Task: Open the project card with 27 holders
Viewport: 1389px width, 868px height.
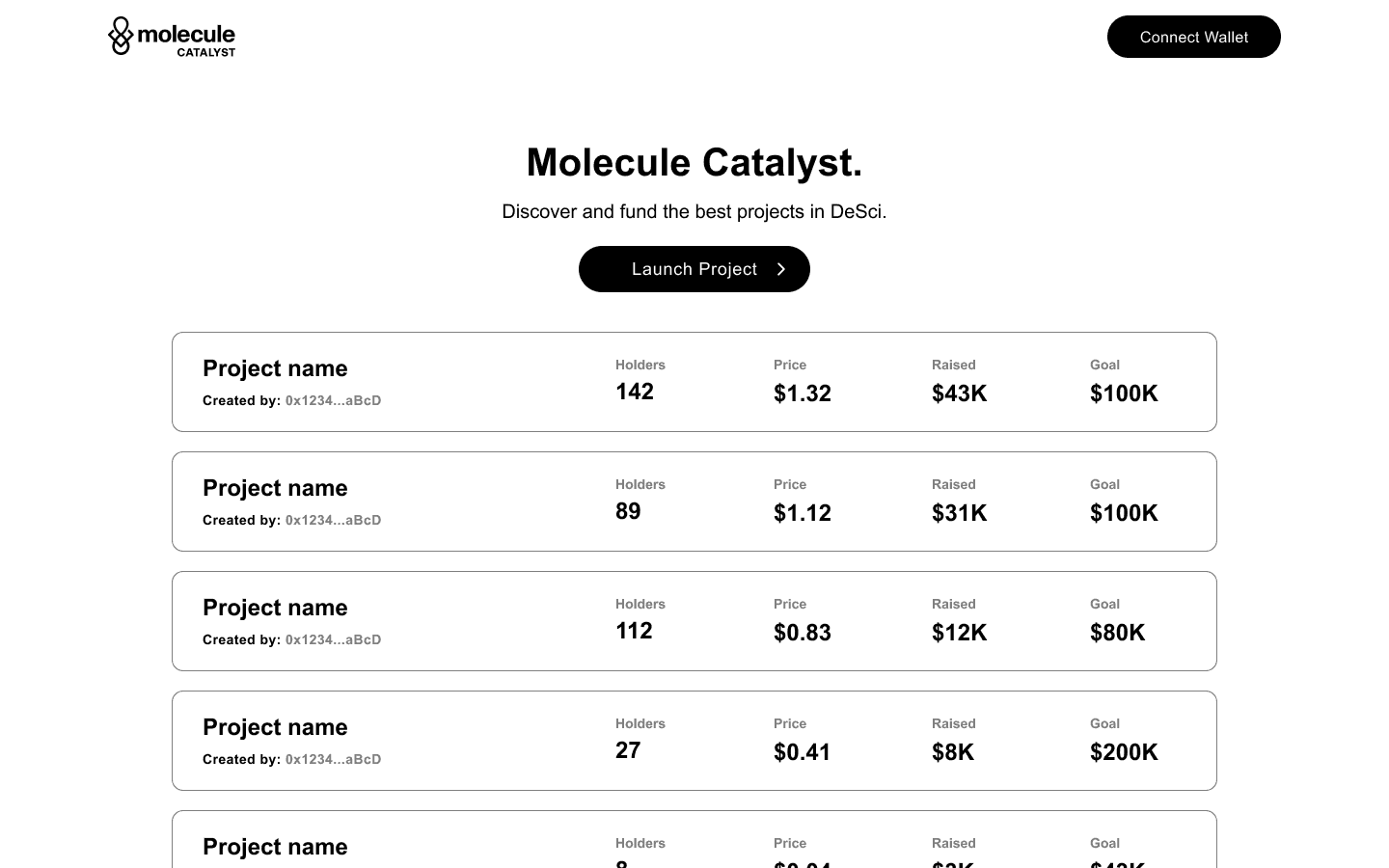Action: tap(694, 741)
